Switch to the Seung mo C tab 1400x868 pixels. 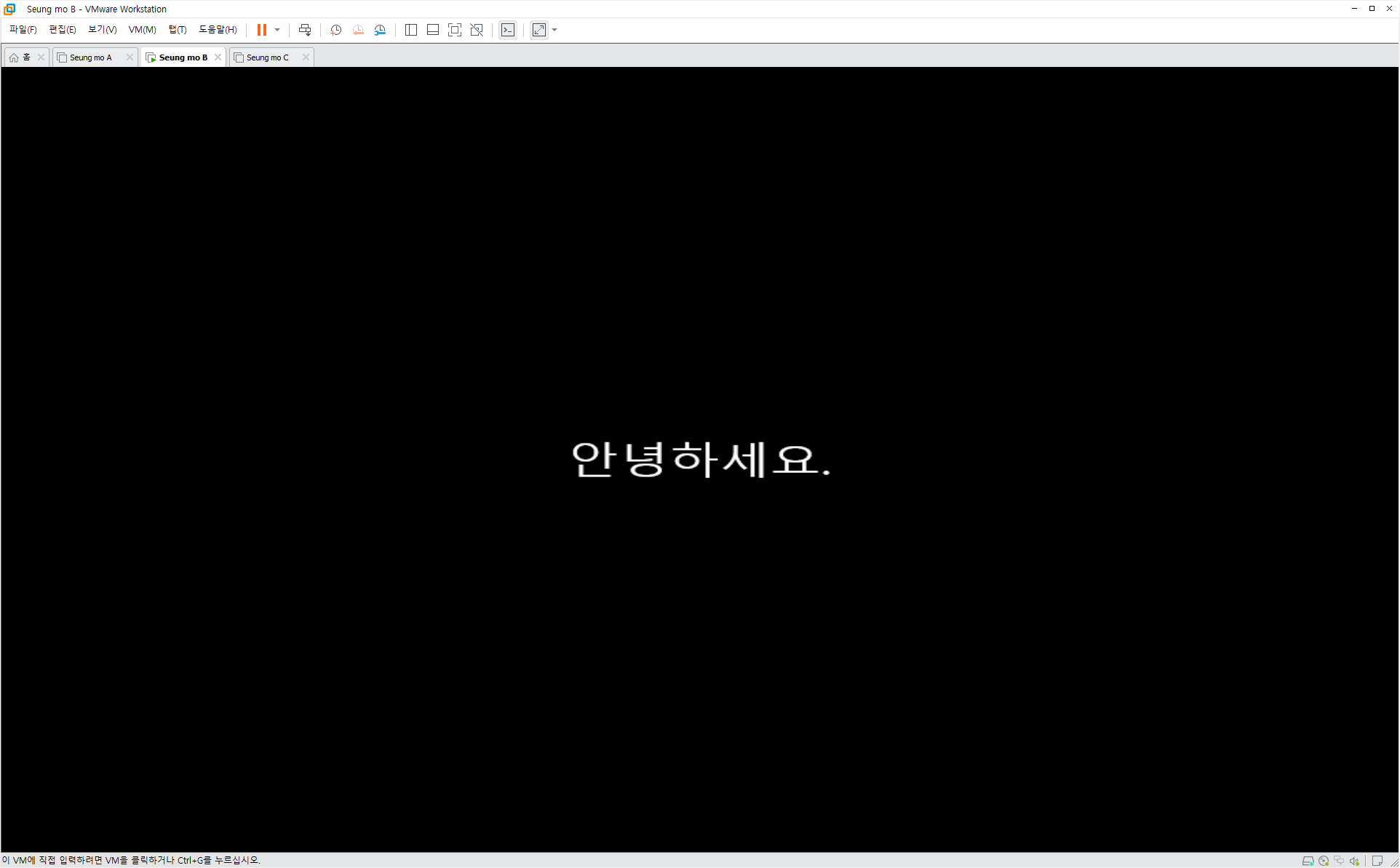(268, 57)
